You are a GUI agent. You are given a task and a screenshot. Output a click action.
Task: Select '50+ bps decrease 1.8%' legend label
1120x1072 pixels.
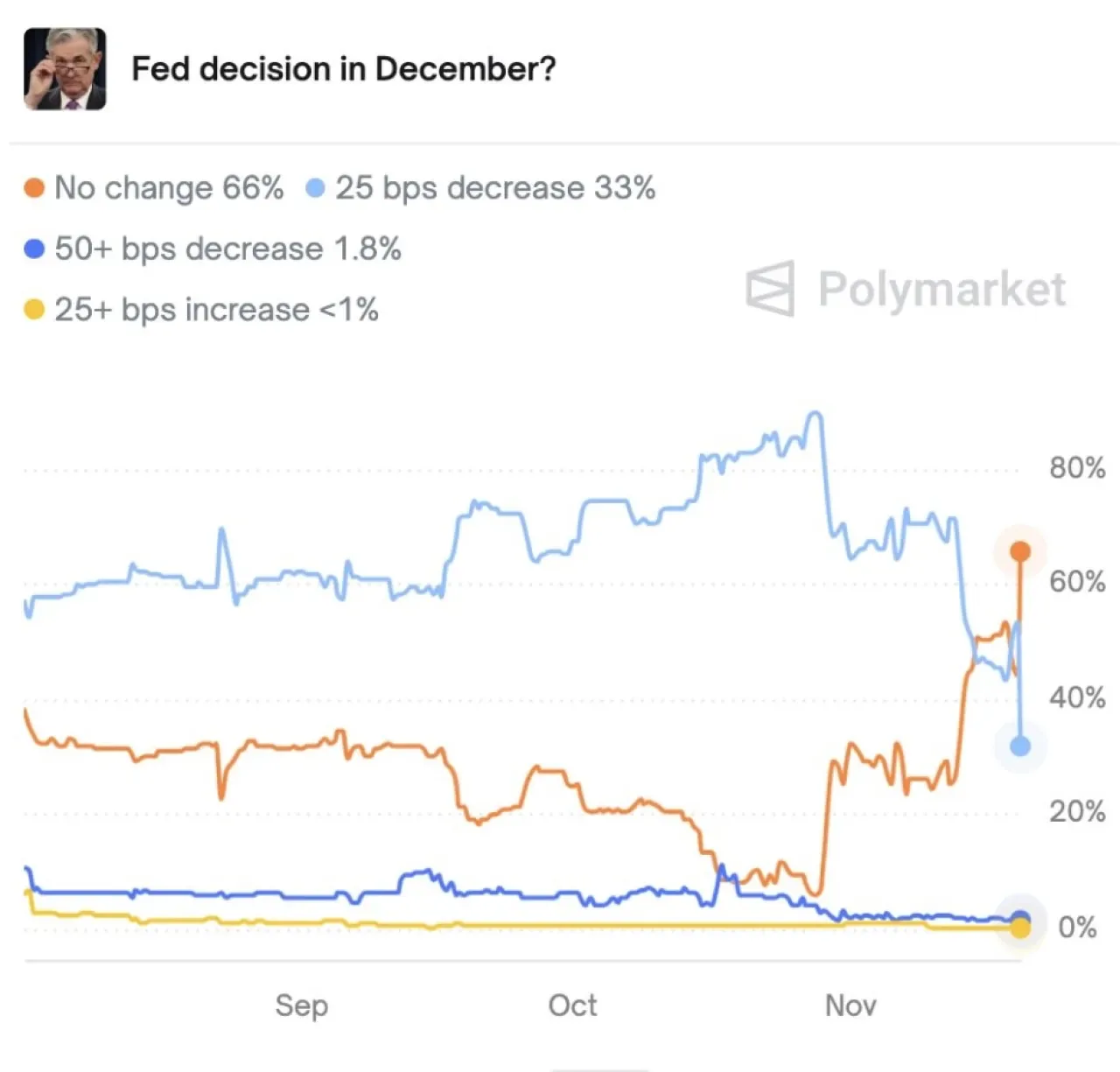pos(227,249)
